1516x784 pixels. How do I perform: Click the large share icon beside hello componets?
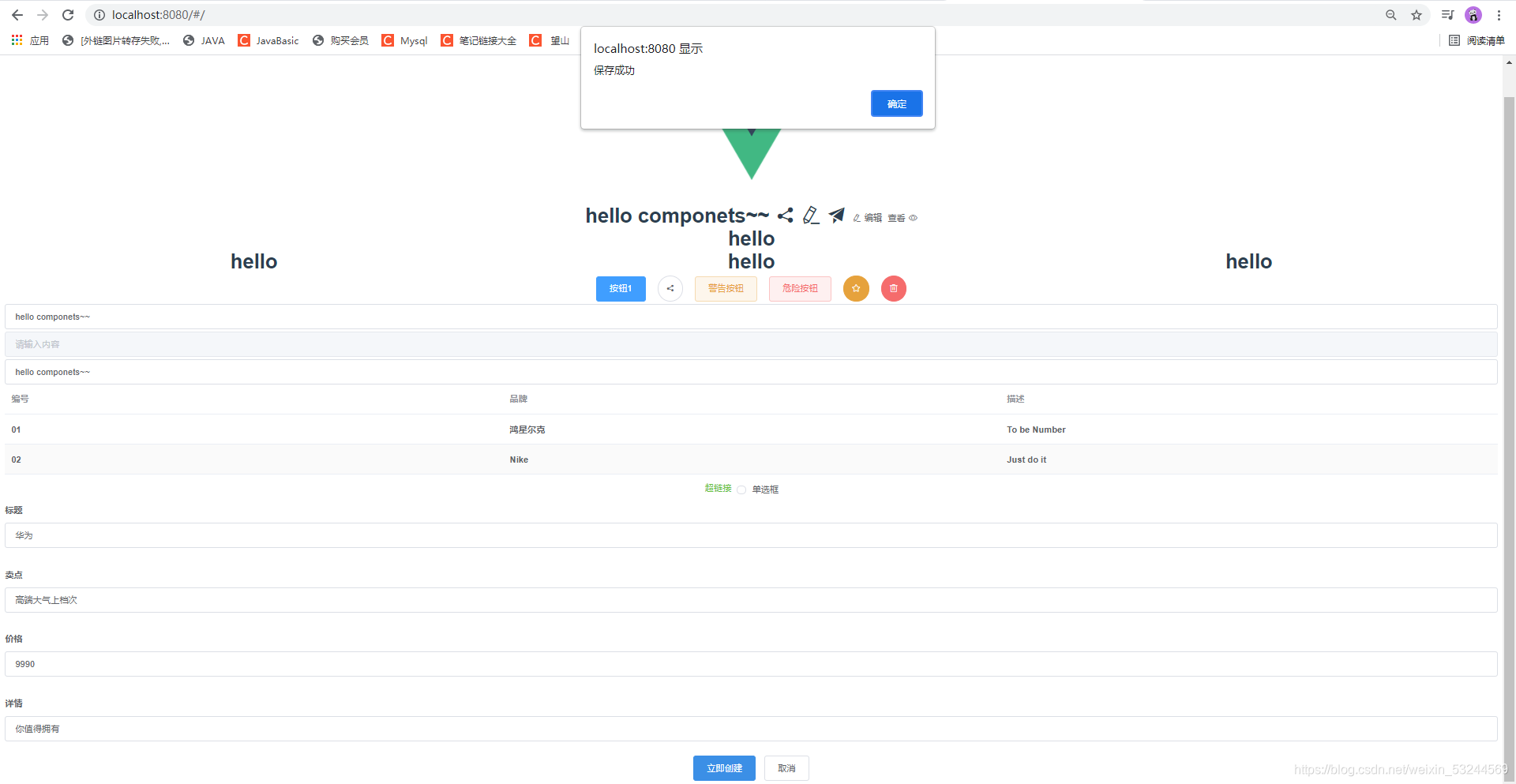pos(785,215)
